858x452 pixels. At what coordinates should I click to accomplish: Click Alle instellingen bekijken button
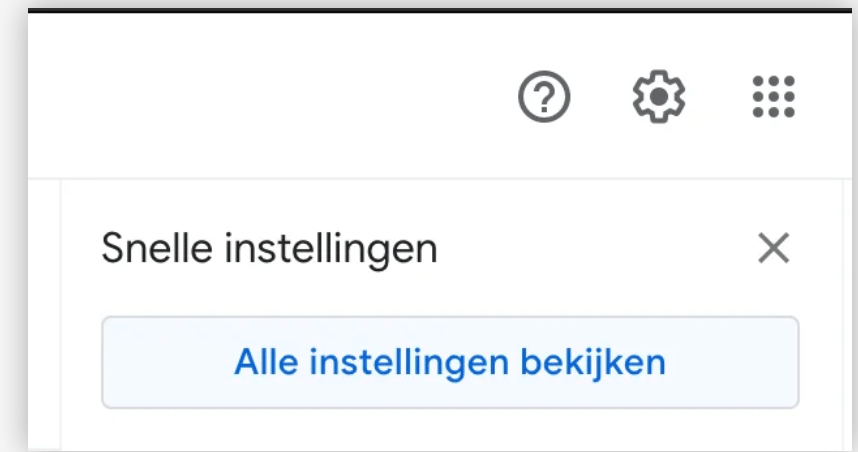pyautogui.click(x=450, y=362)
